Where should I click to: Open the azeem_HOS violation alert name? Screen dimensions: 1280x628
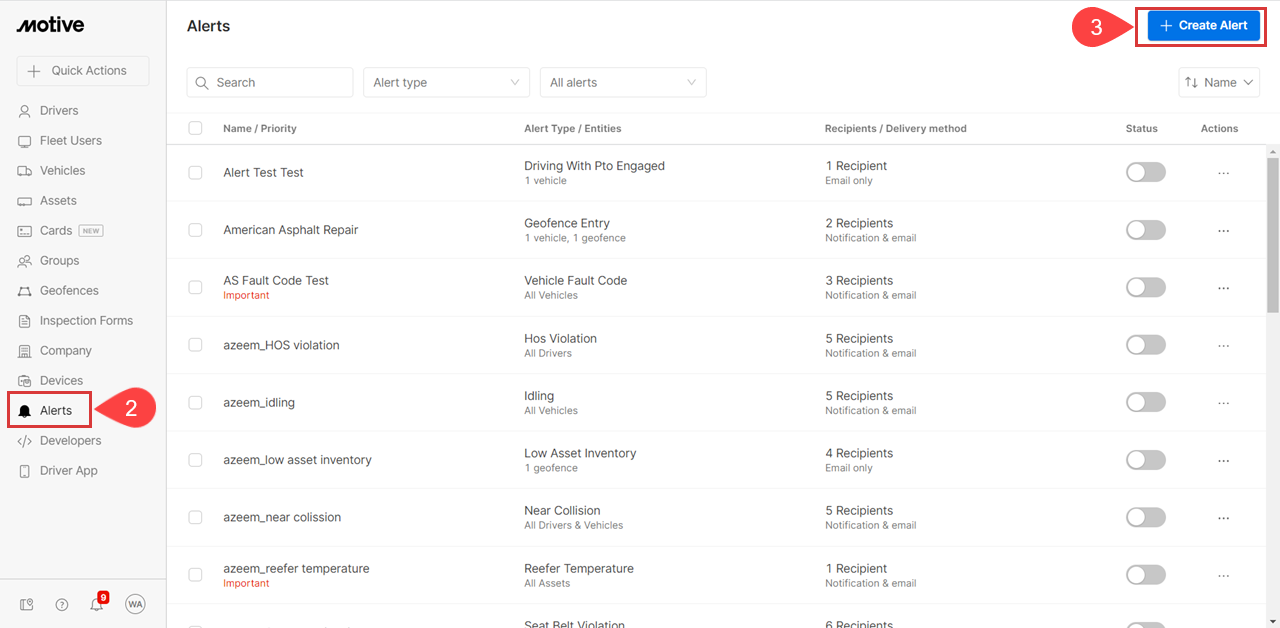click(x=281, y=345)
